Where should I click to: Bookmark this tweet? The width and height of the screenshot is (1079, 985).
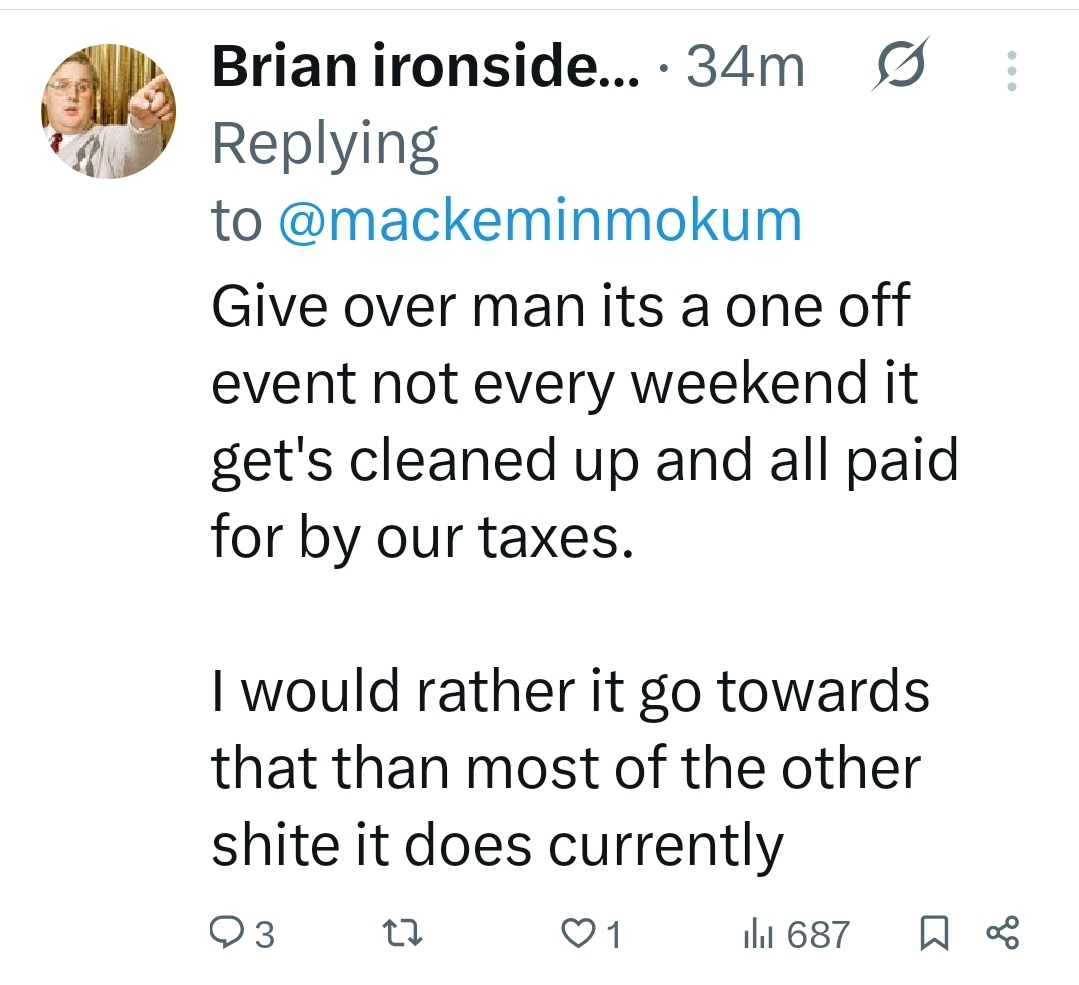[934, 934]
